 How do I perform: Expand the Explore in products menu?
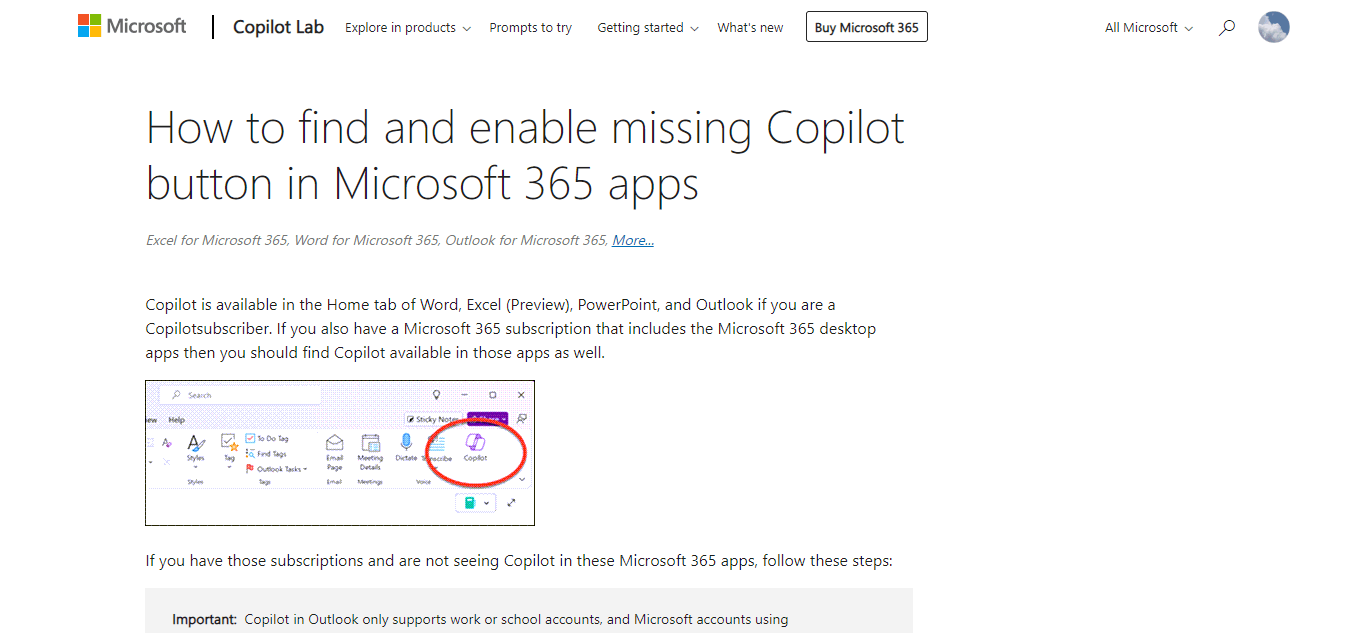(408, 28)
